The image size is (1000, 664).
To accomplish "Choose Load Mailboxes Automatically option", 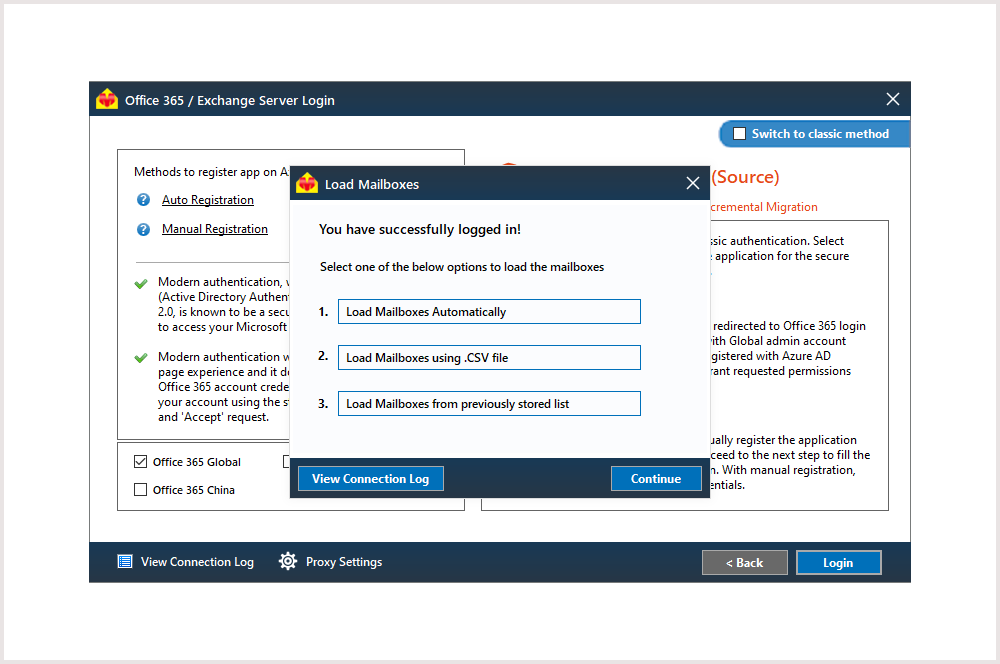I will pyautogui.click(x=489, y=312).
